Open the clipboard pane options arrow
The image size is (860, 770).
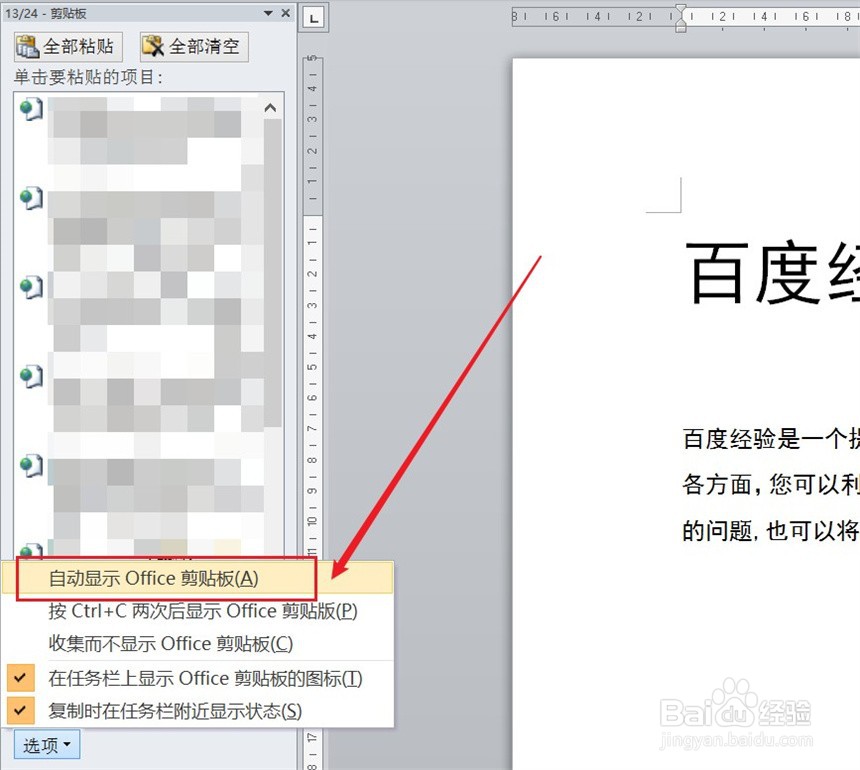(x=268, y=13)
